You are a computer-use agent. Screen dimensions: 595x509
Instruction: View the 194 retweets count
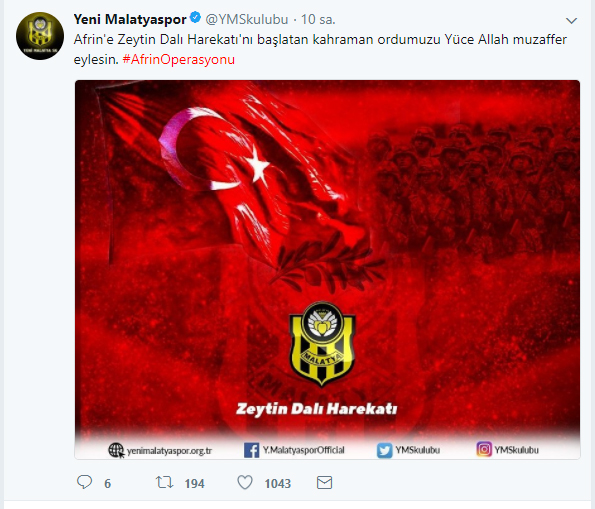(x=195, y=484)
